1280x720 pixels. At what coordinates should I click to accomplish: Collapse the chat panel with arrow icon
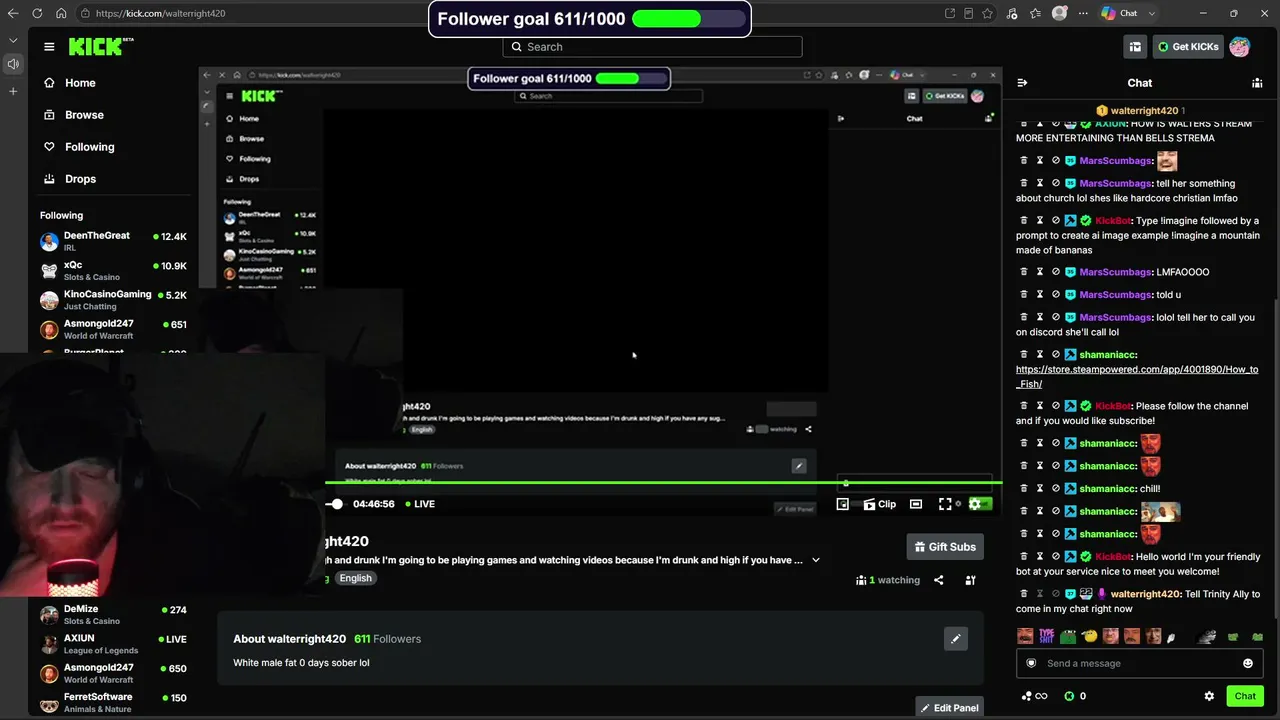pos(1022,83)
